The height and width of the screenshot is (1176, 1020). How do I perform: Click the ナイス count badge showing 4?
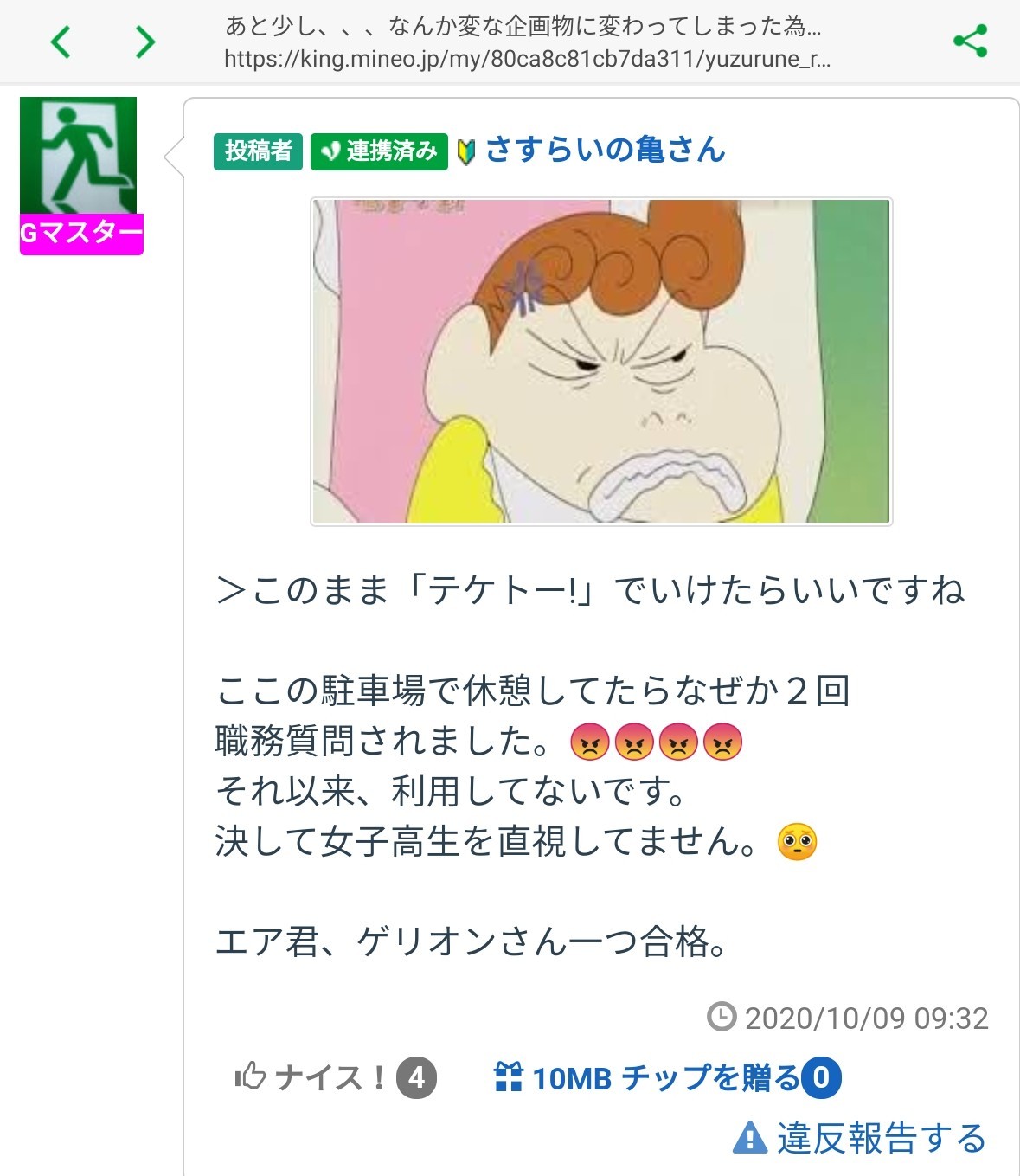pos(416,1078)
